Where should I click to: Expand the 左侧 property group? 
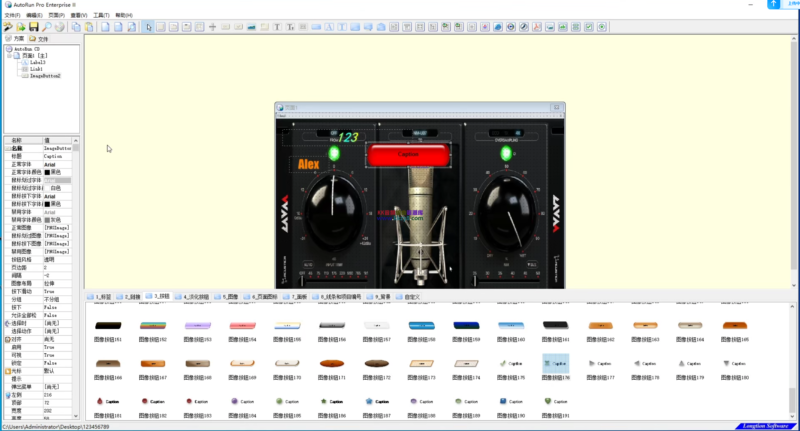click(6, 397)
